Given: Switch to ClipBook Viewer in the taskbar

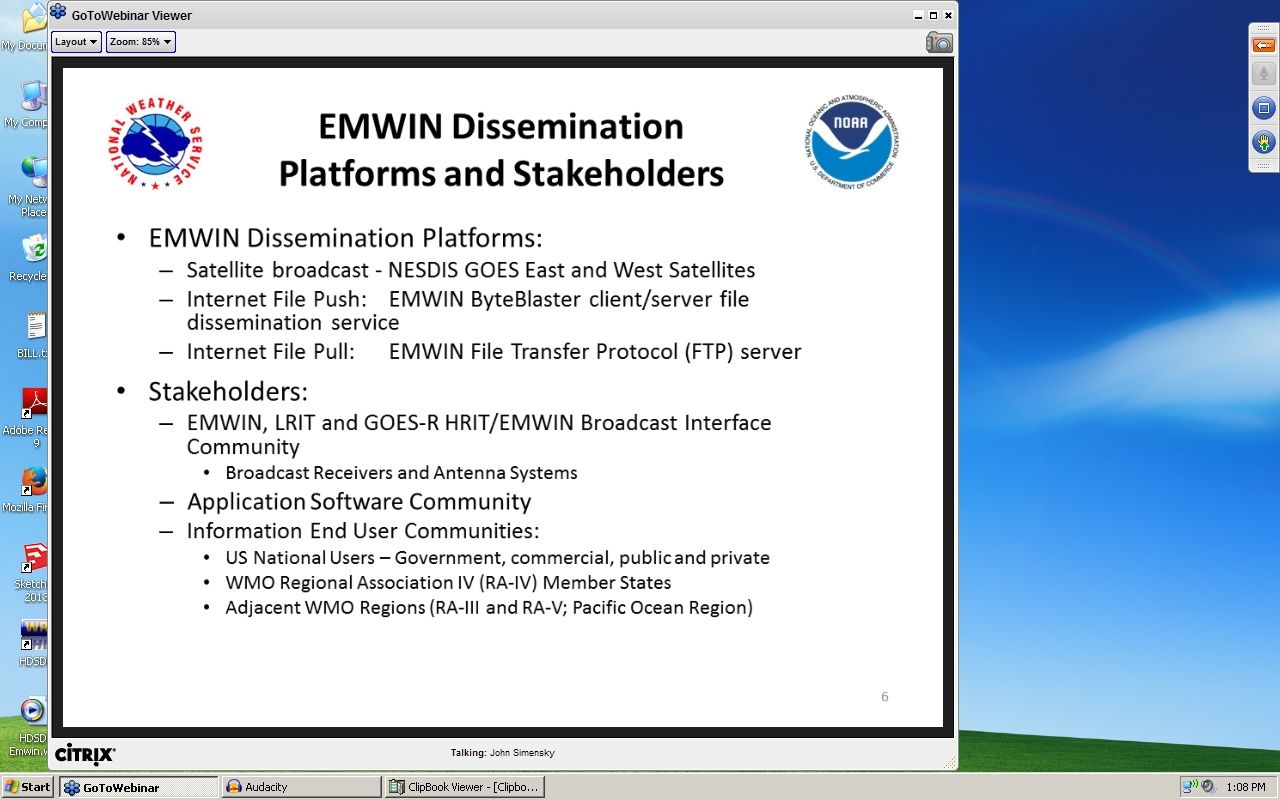Looking at the screenshot, I should tap(465, 787).
